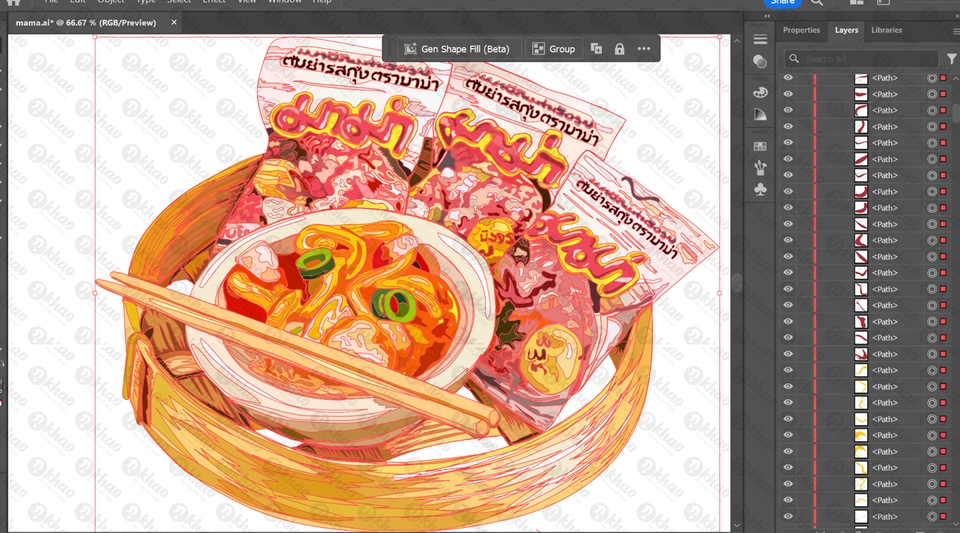
Task: Click the Layers list scroll-up arrow
Action: coord(956,78)
